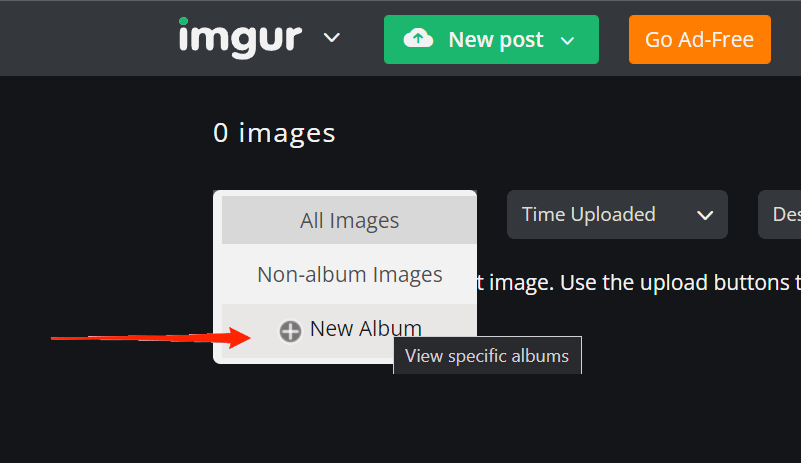Click the imgur logo
801x463 pixels.
click(240, 38)
